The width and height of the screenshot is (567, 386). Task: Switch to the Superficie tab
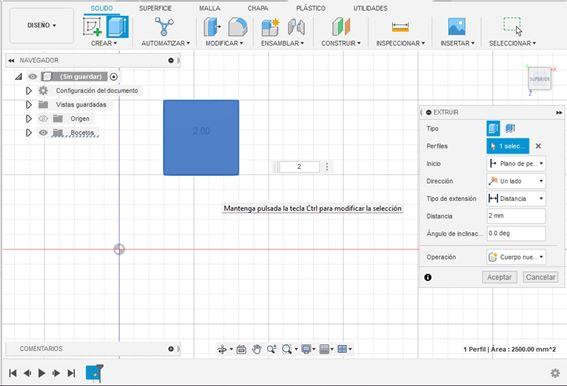155,8
